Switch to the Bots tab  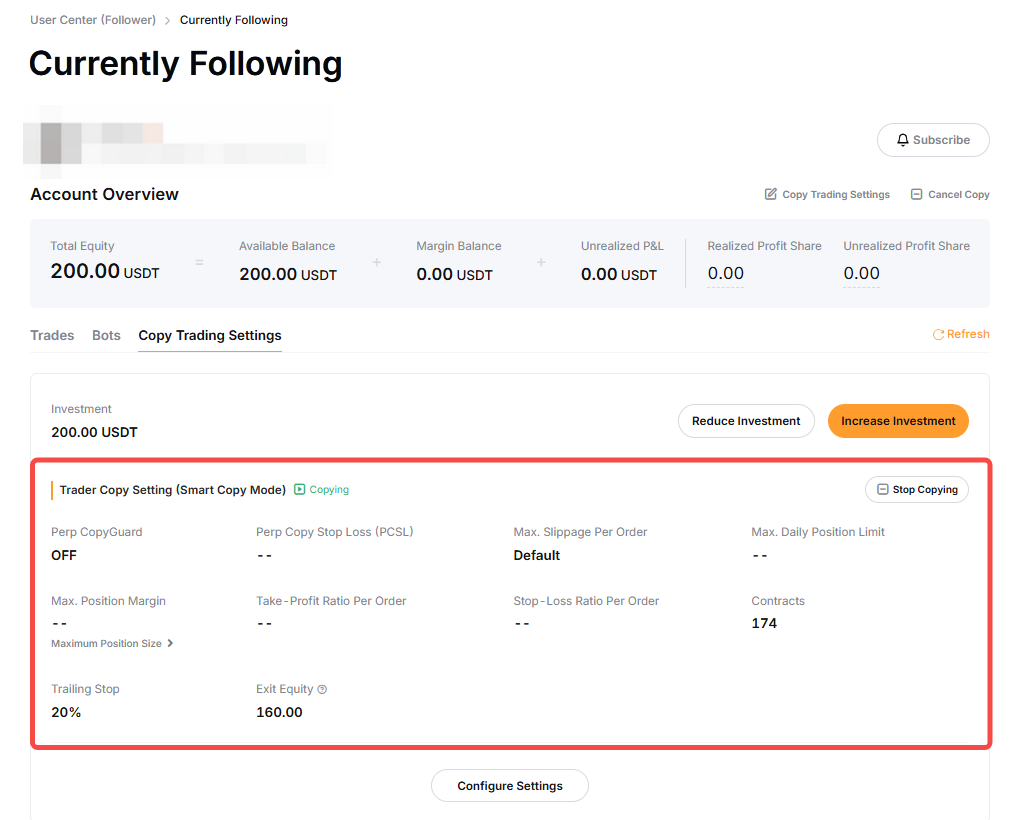[x=106, y=336]
